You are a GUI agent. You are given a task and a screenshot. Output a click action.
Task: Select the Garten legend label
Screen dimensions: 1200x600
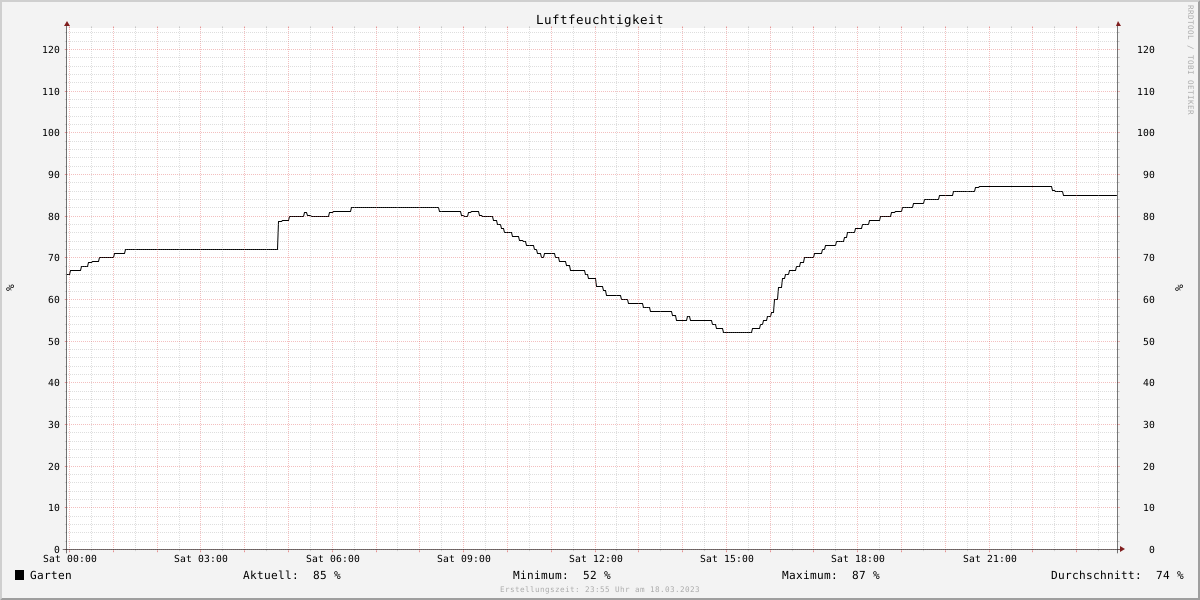tap(51, 575)
